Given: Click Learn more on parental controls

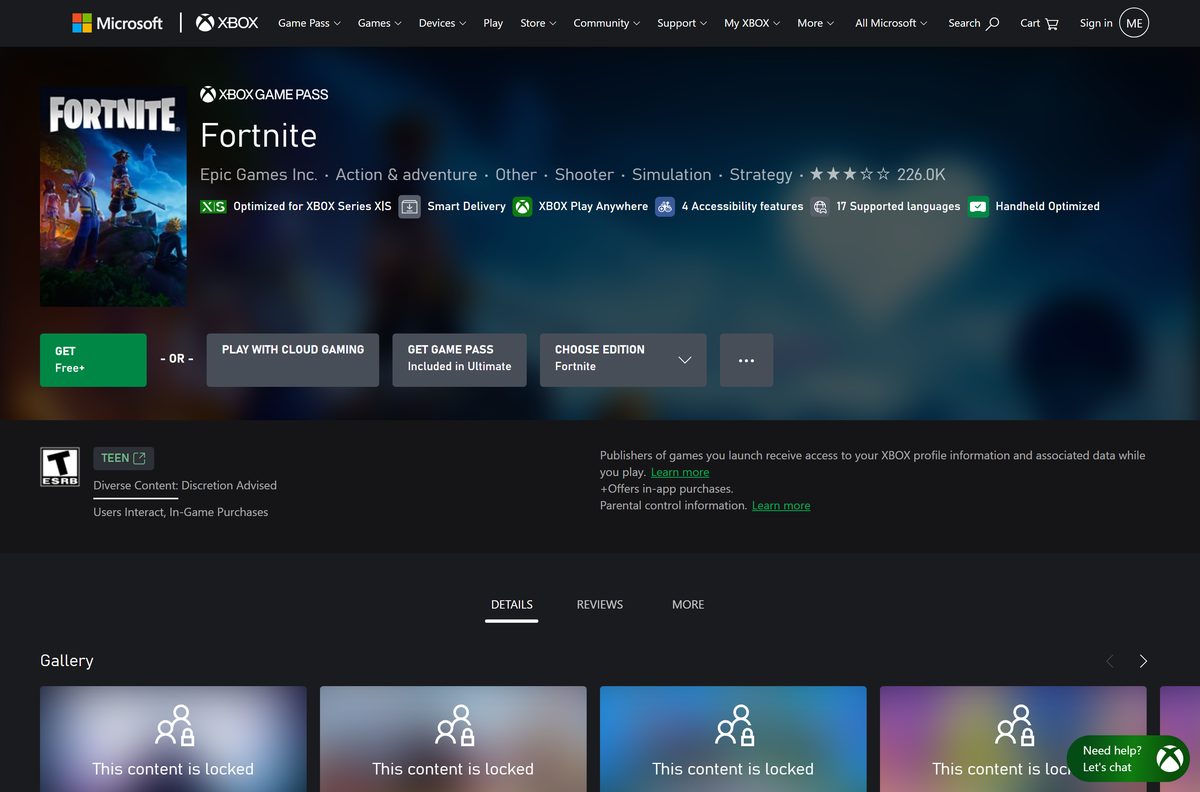Looking at the screenshot, I should point(781,506).
